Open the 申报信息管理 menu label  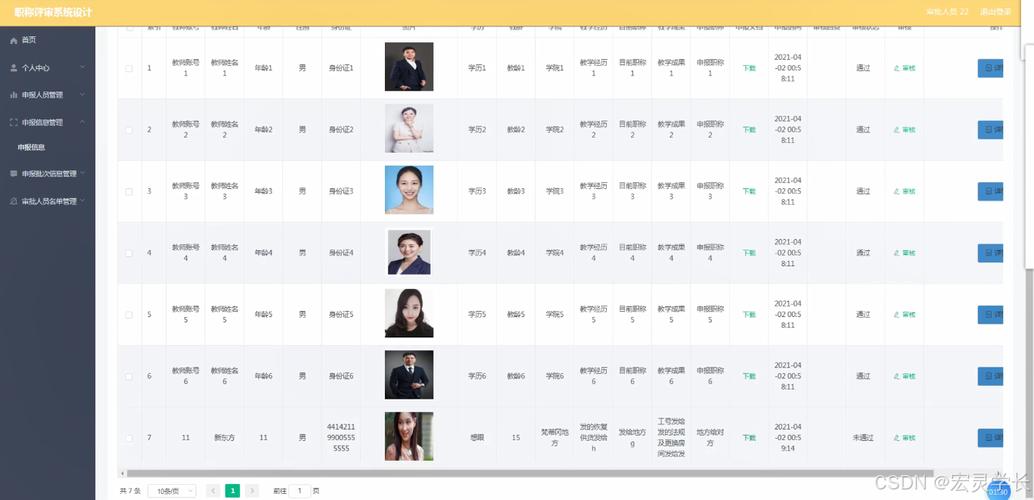[42, 123]
